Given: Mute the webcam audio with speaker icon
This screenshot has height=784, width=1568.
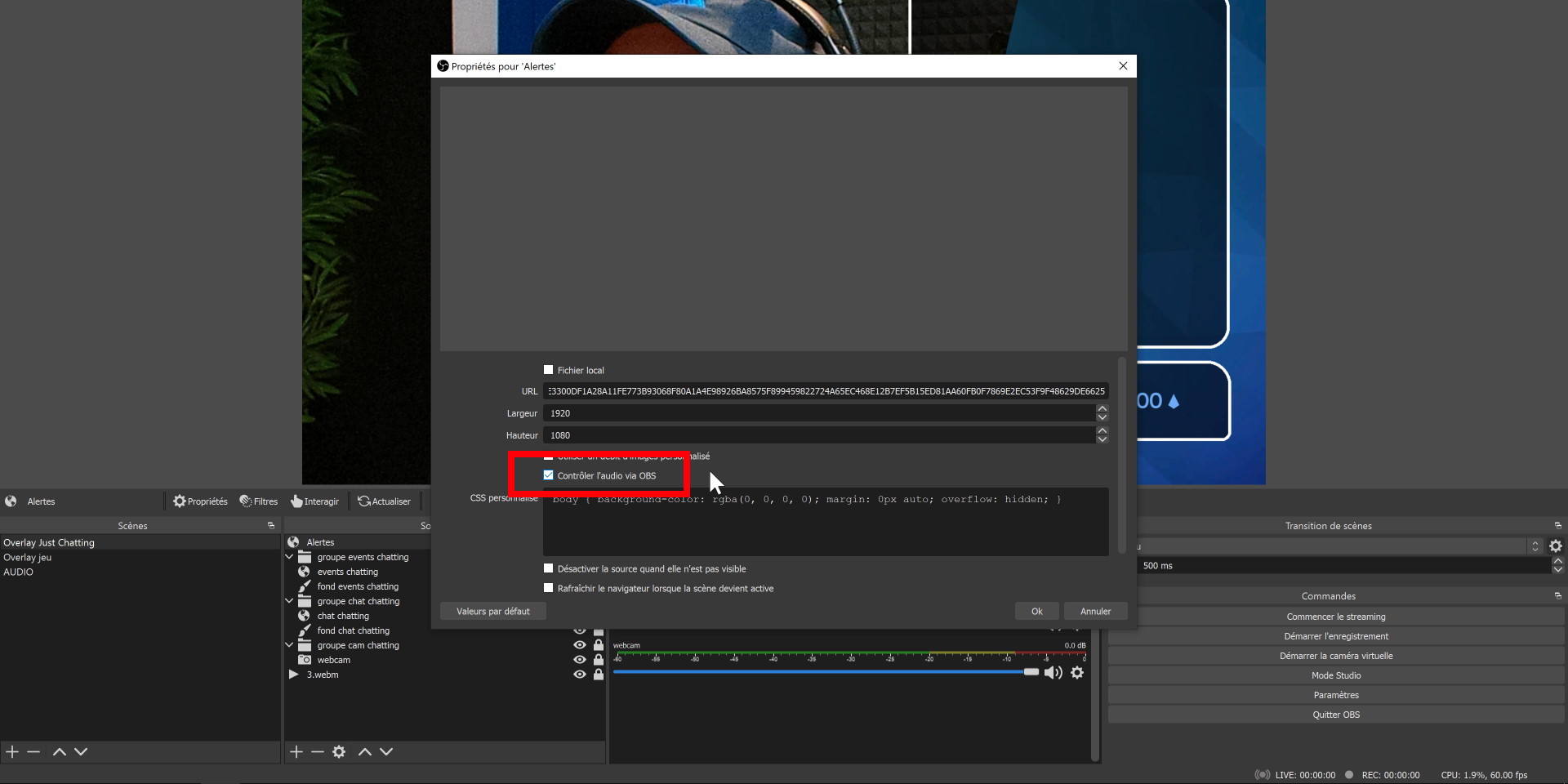Looking at the screenshot, I should tap(1053, 672).
